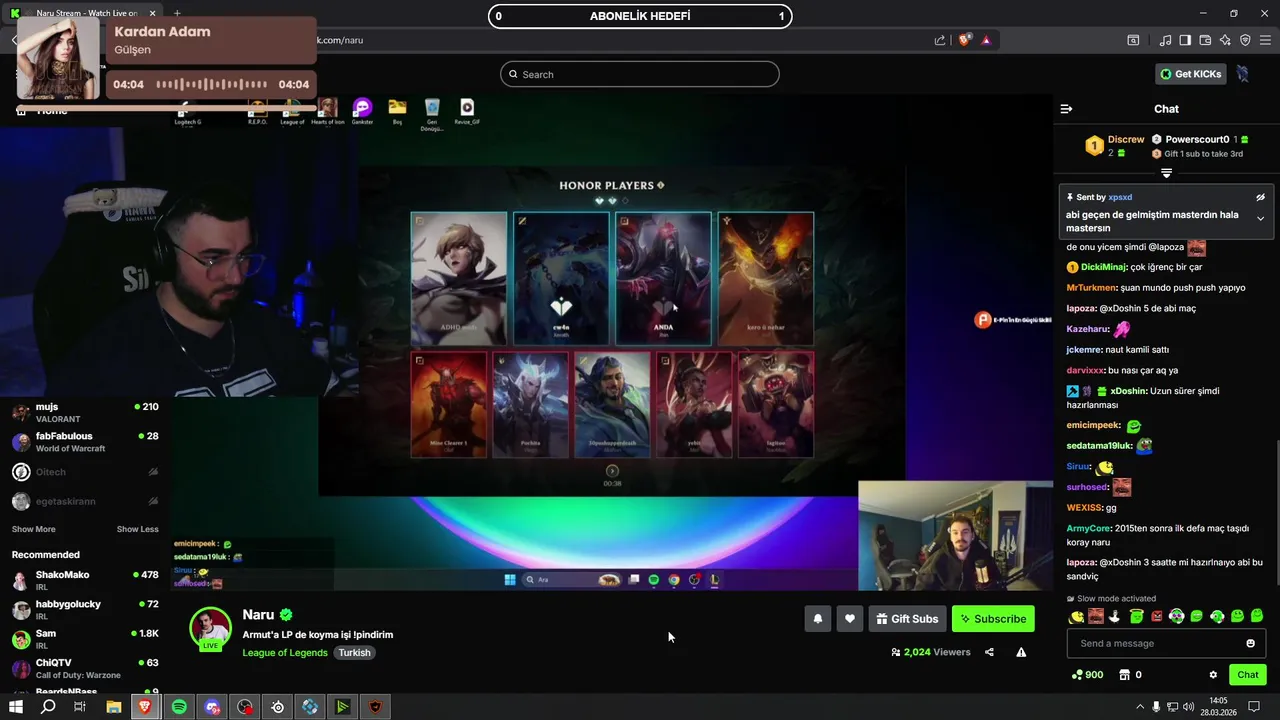Viewport: 1280px width, 720px height.
Task: Select the goose emote in the quick emote row
Action: 1116,616
